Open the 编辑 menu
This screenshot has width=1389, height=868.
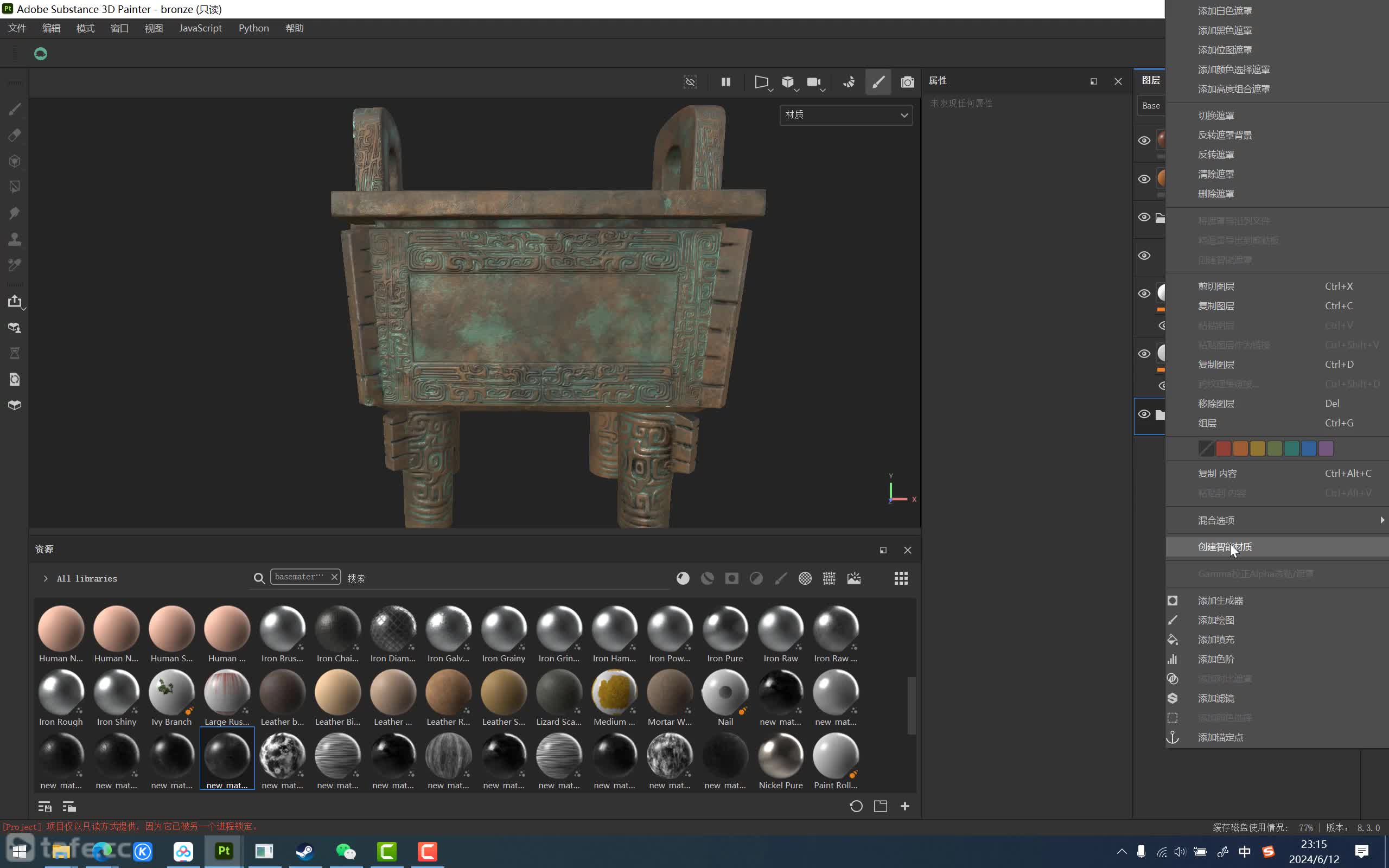(51, 28)
